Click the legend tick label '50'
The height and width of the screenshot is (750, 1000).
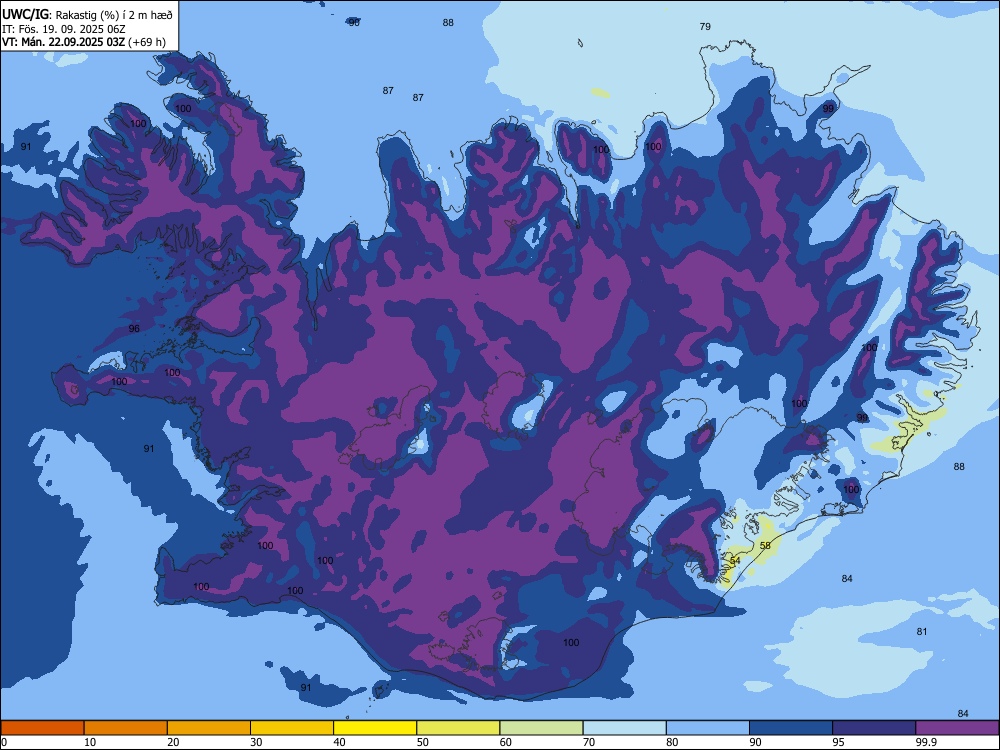[422, 742]
